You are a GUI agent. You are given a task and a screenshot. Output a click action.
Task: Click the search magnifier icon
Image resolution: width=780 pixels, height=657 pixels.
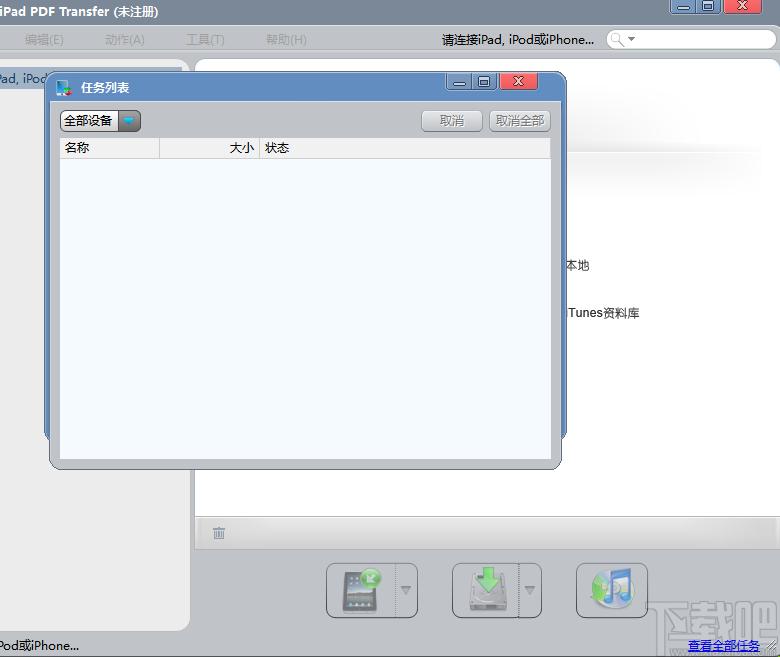click(x=618, y=40)
